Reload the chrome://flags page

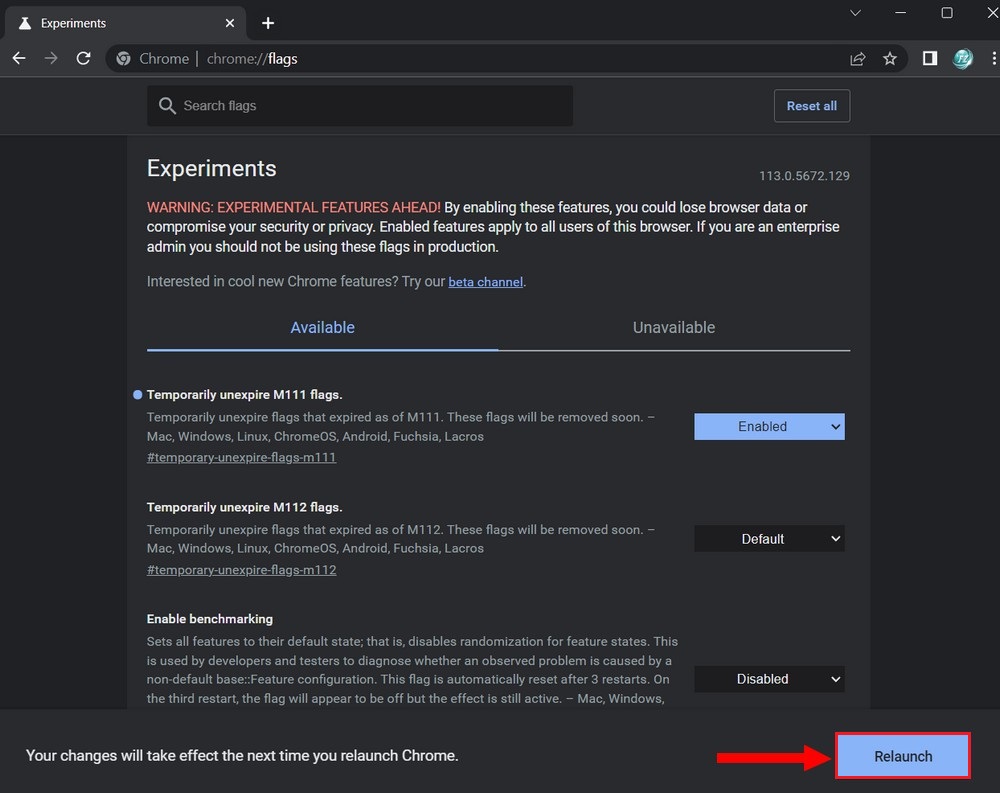tap(84, 59)
